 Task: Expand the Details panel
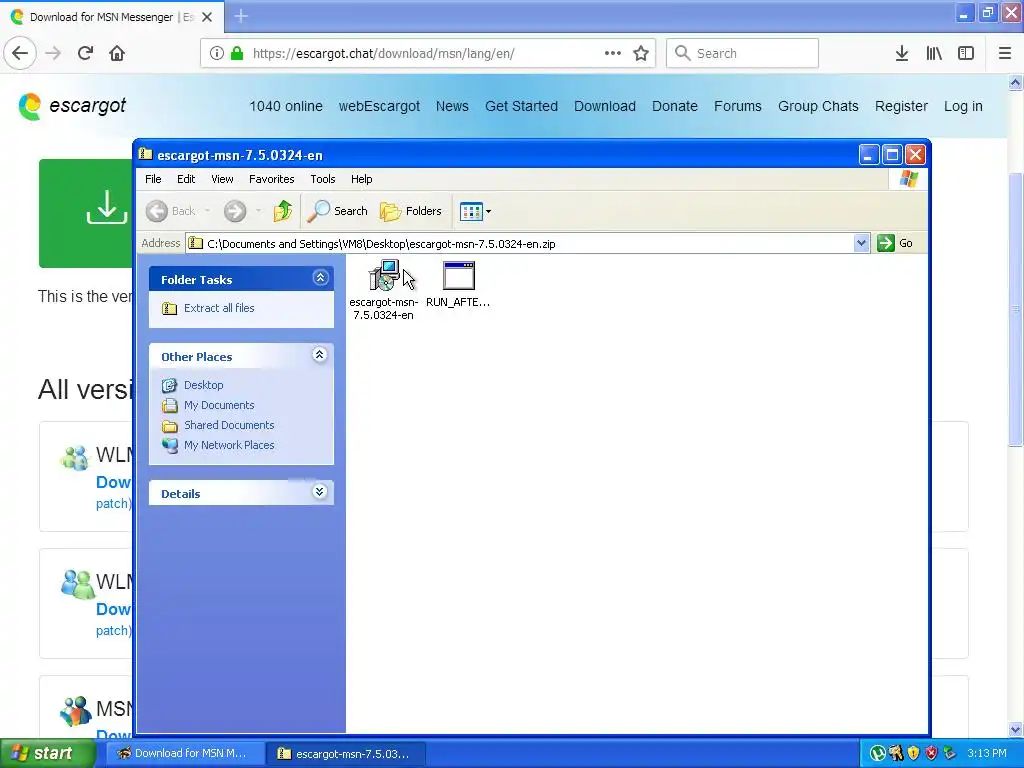click(319, 492)
